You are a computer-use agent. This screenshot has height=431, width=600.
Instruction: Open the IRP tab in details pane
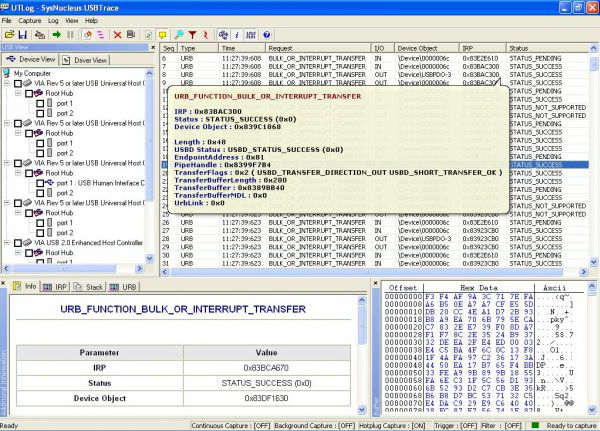tap(57, 286)
